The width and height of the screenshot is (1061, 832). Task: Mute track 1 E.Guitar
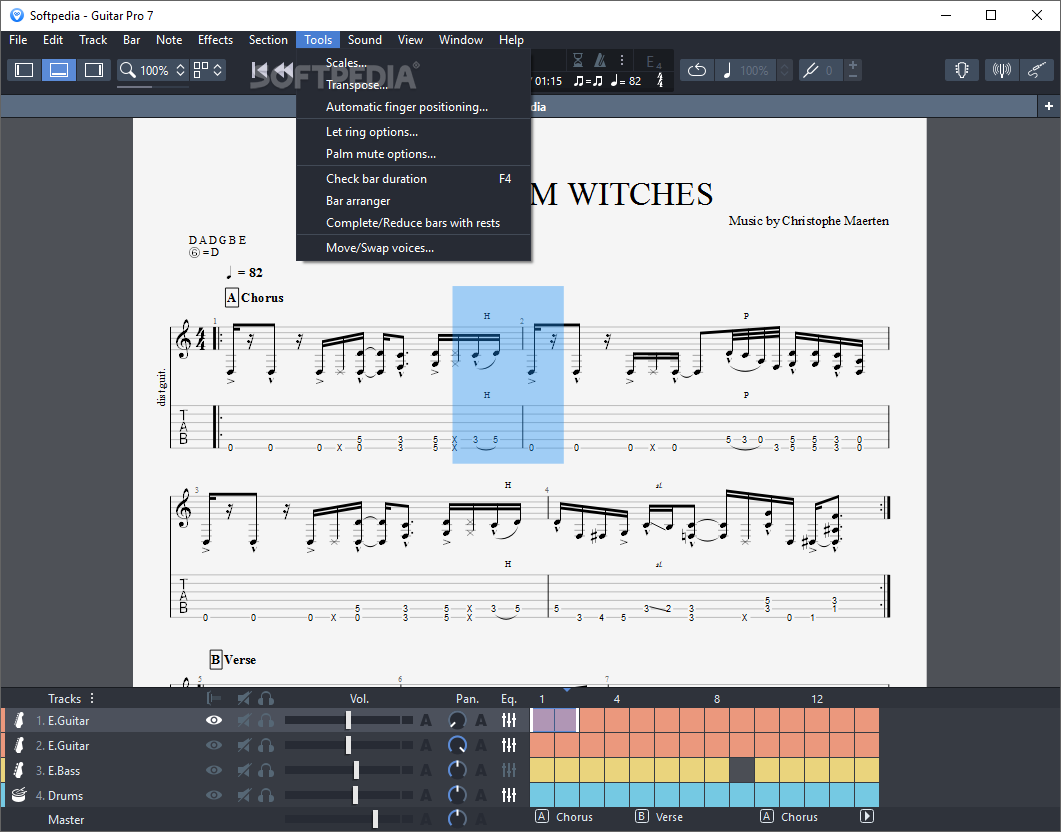[x=244, y=720]
